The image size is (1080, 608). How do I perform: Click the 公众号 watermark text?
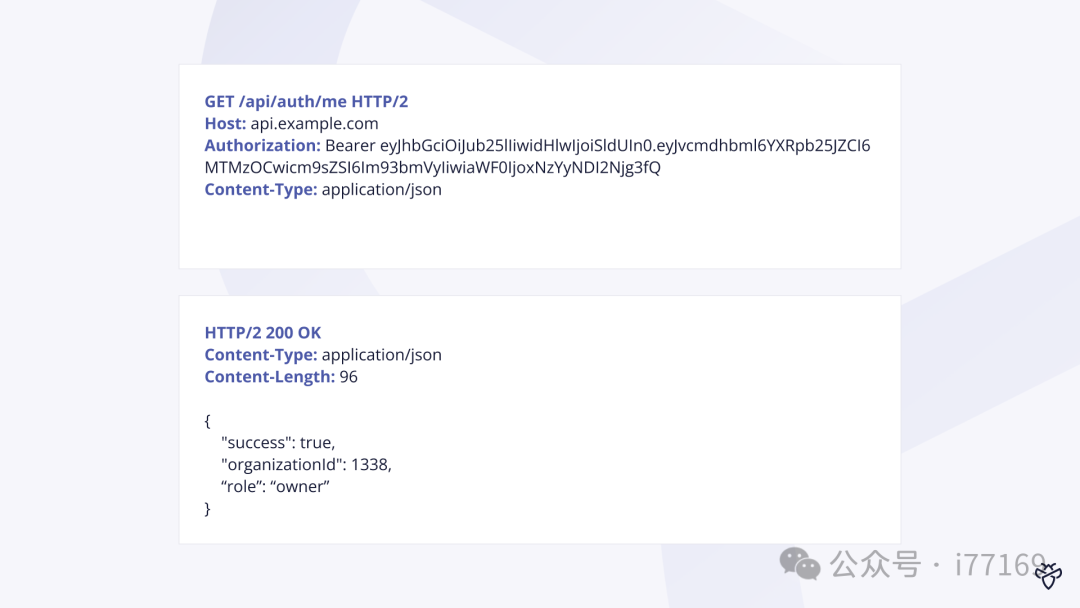point(875,565)
